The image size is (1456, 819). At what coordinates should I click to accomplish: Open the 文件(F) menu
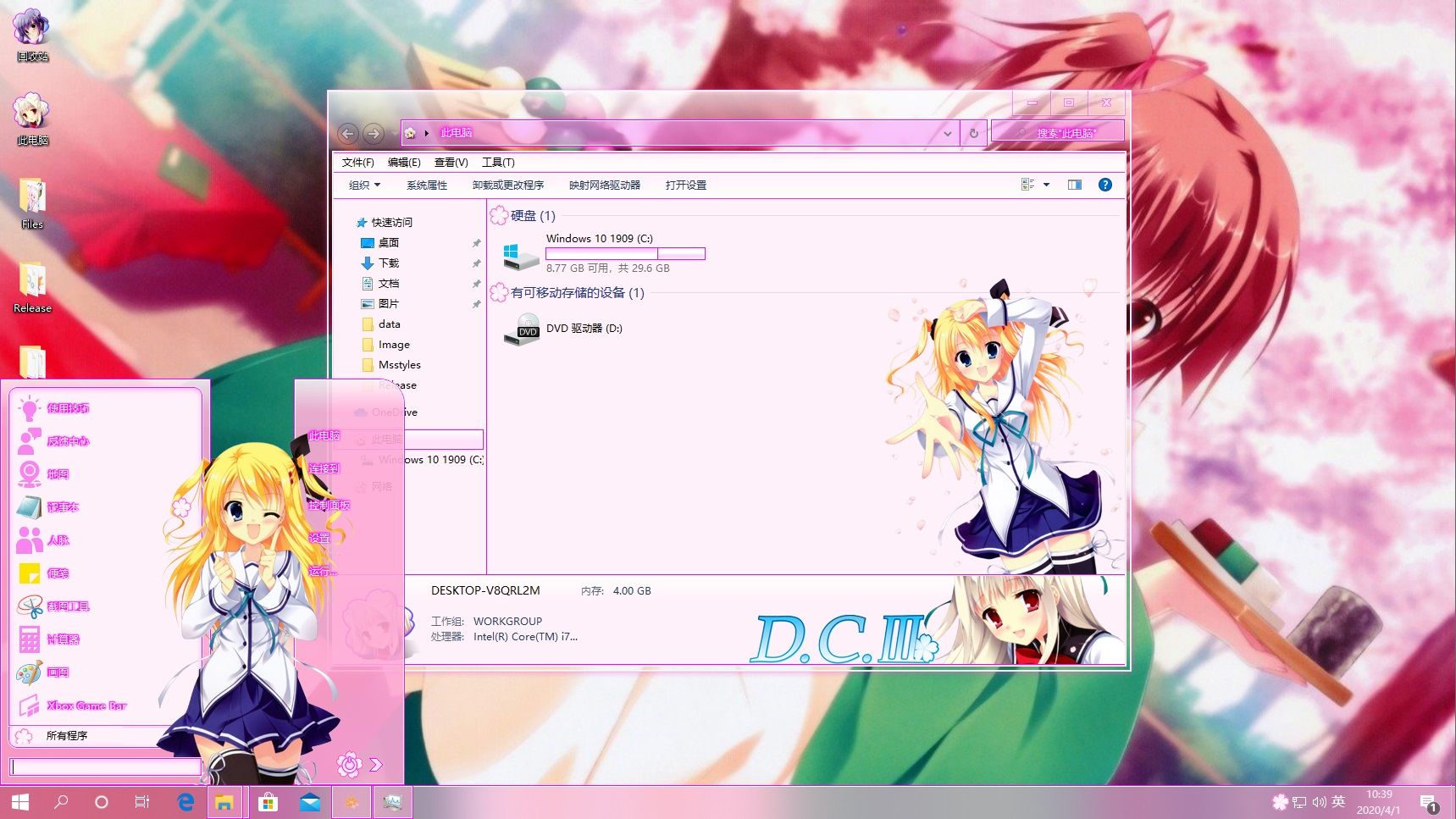(x=357, y=162)
